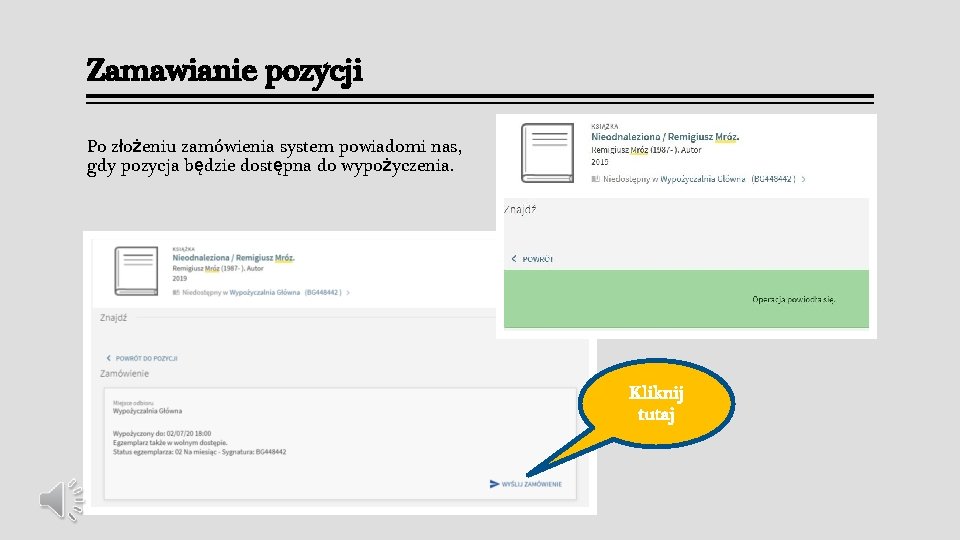Viewport: 960px width, 540px height.
Task: Expand availability chevron in confirmation panel
Action: 803,179
